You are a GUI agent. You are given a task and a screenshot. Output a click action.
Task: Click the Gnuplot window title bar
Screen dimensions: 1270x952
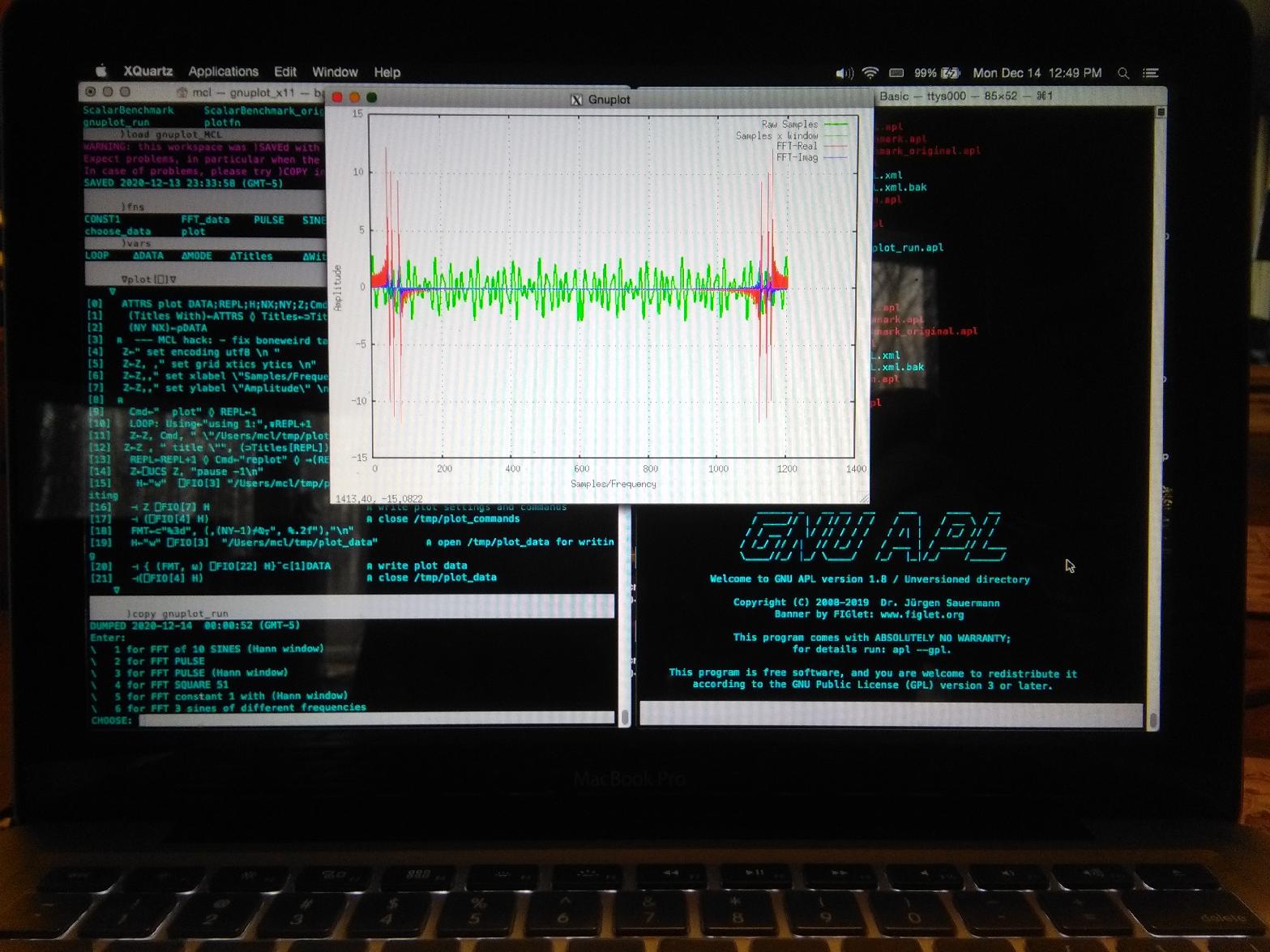click(x=600, y=99)
